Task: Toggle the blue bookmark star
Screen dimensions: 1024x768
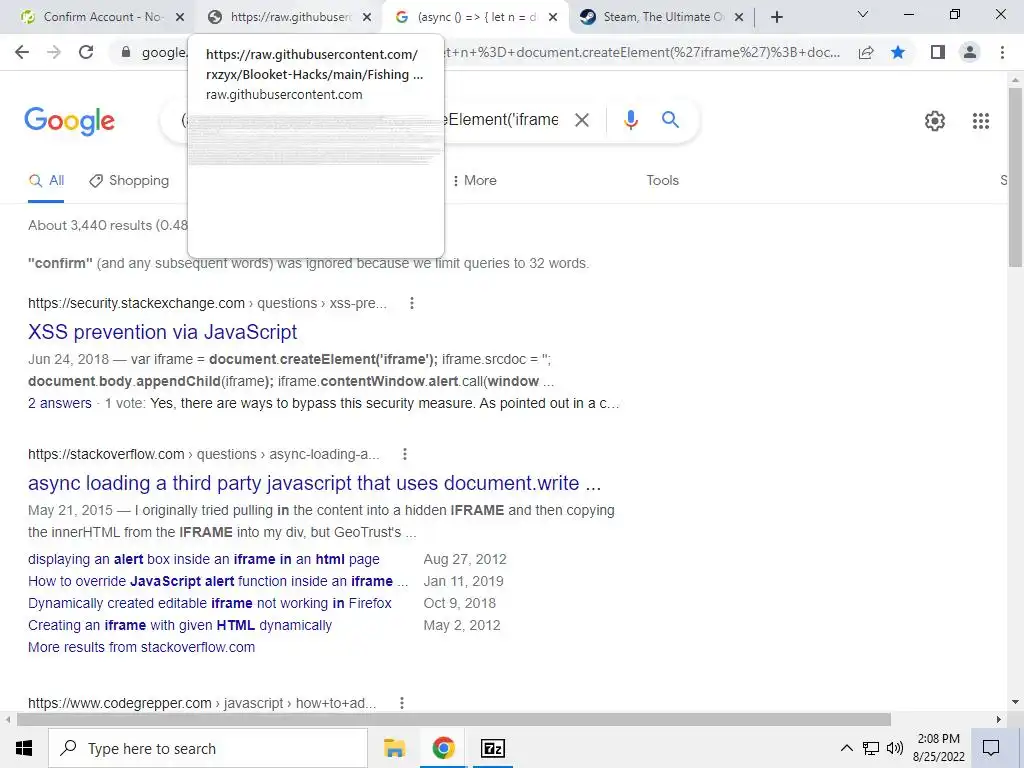Action: 898,52
